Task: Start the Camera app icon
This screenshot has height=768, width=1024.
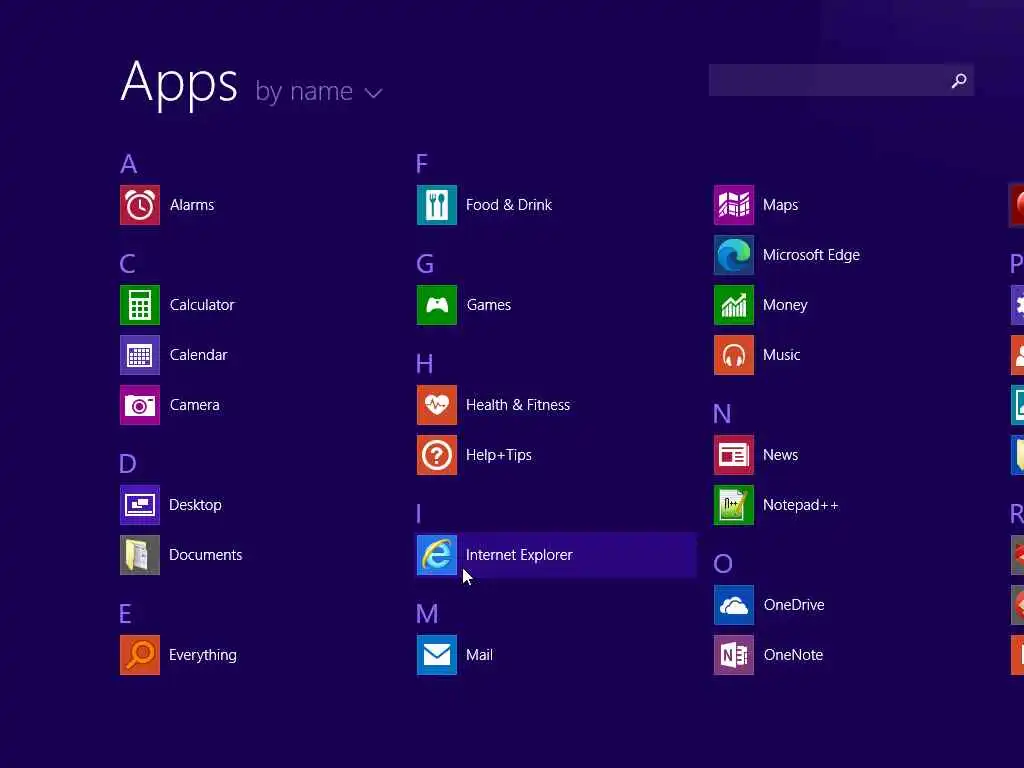Action: point(140,405)
